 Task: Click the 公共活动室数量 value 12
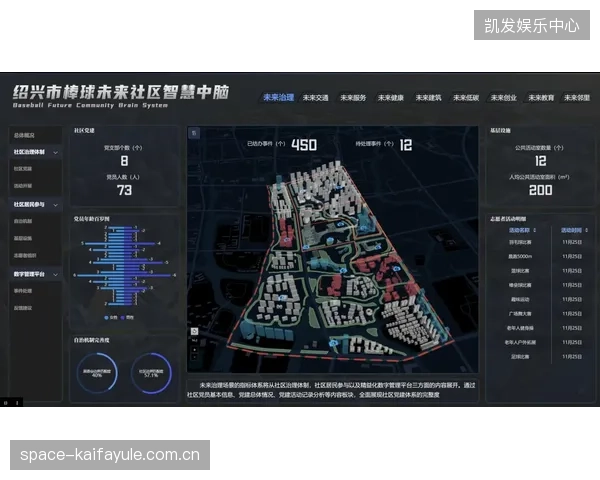pyautogui.click(x=541, y=161)
